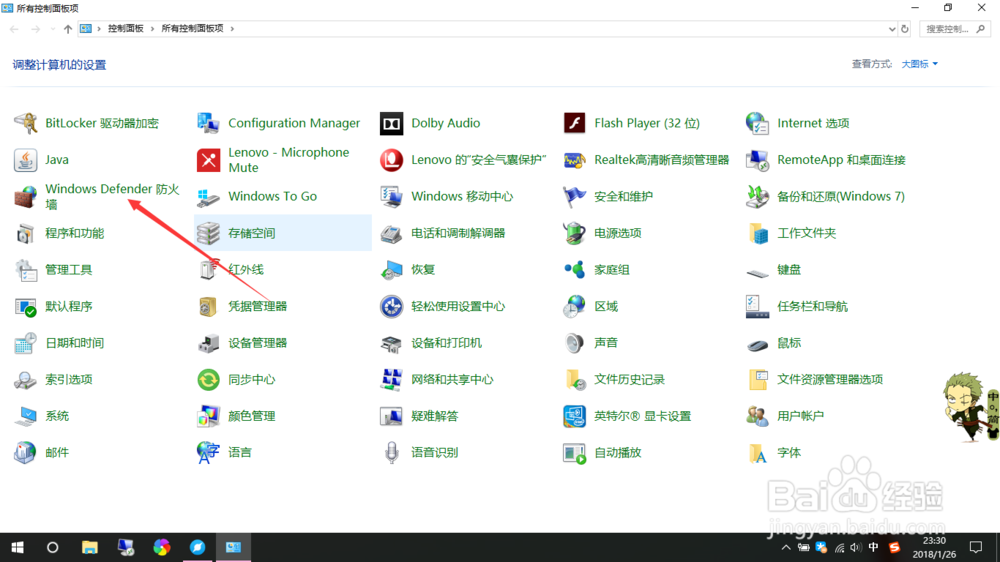Open Windows To Go icon
The image size is (1000, 562).
coord(209,196)
